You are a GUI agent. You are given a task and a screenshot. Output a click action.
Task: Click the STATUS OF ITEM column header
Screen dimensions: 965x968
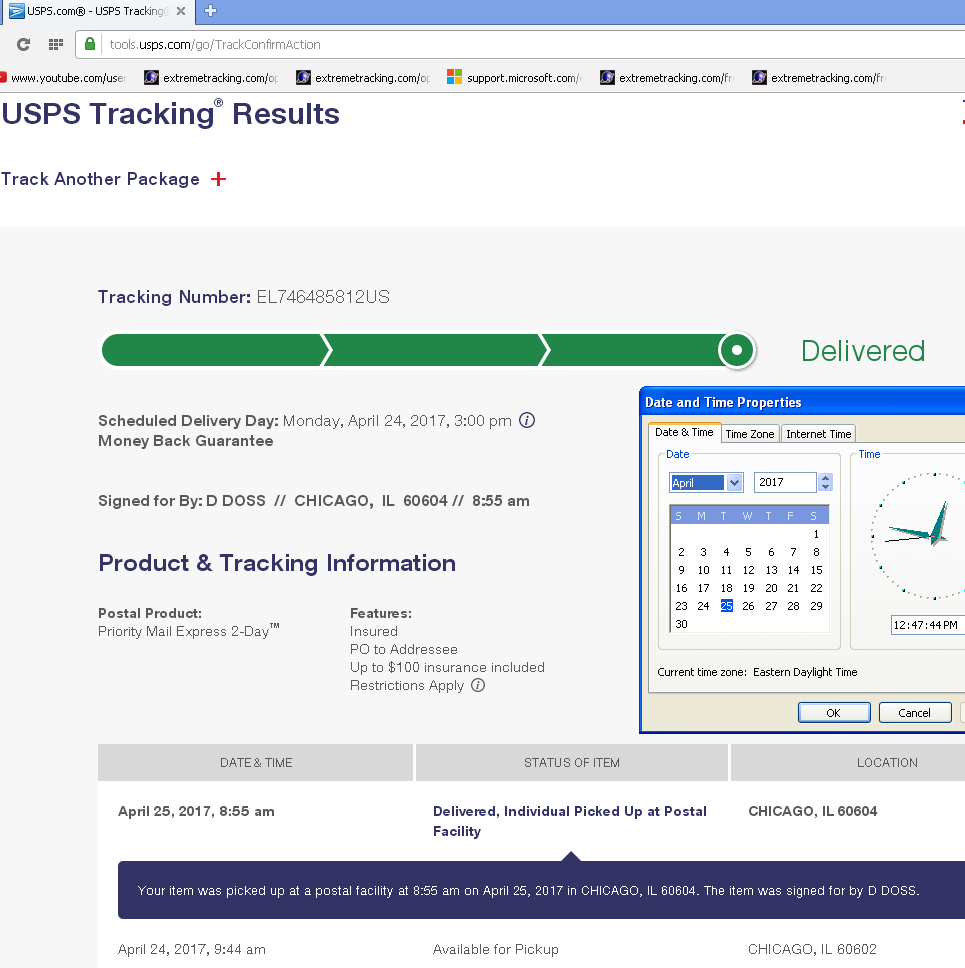(572, 762)
